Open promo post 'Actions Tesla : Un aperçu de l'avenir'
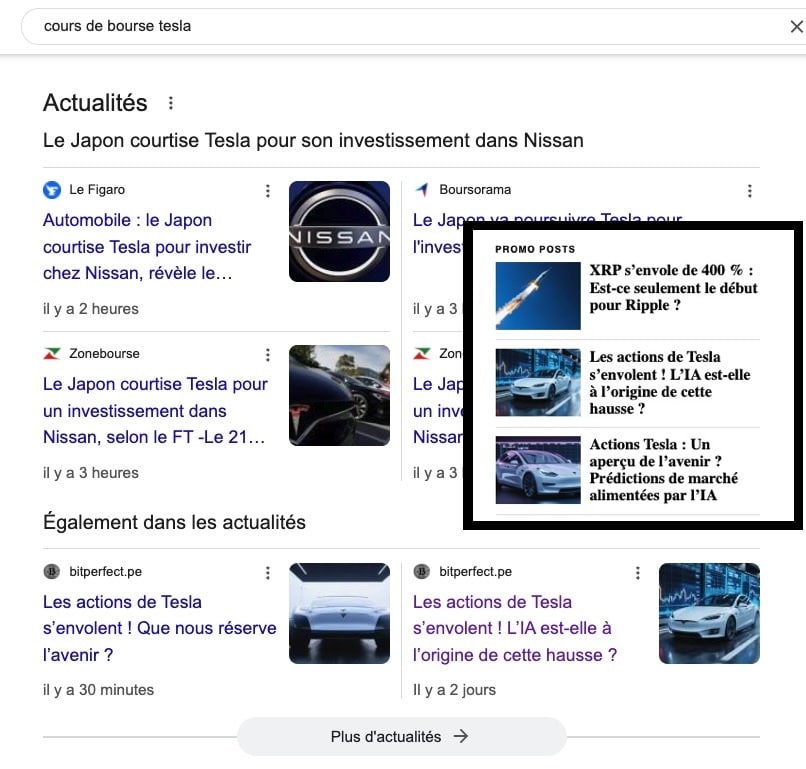The height and width of the screenshot is (769, 806). coord(664,470)
